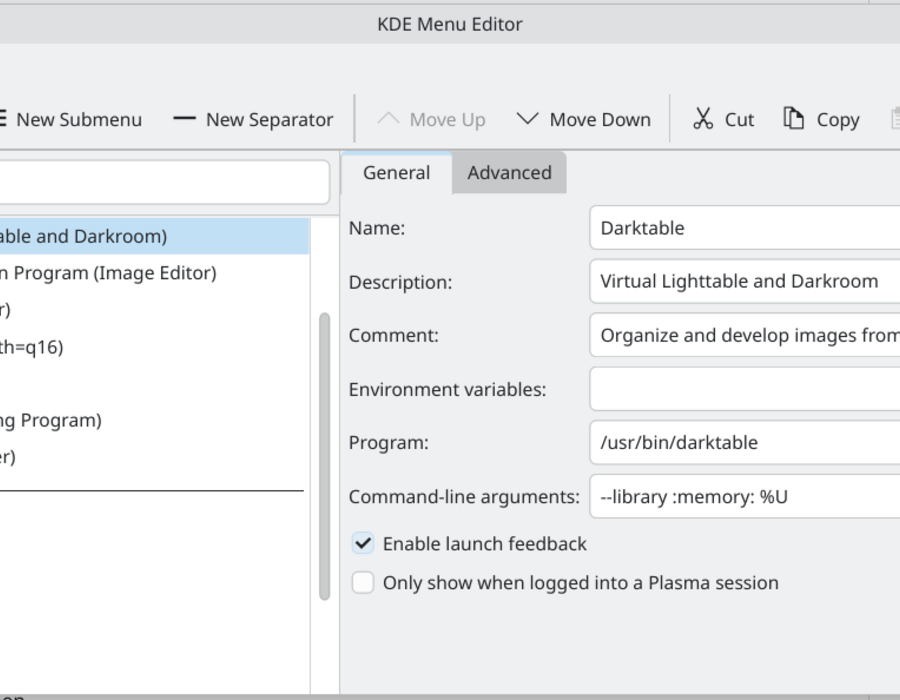Click the Program path field
This screenshot has width=900, height=700.
(745, 442)
